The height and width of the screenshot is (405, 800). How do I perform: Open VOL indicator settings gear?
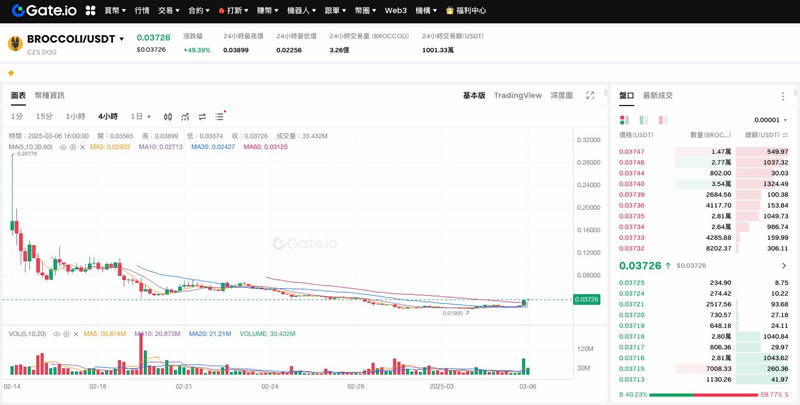(x=66, y=334)
